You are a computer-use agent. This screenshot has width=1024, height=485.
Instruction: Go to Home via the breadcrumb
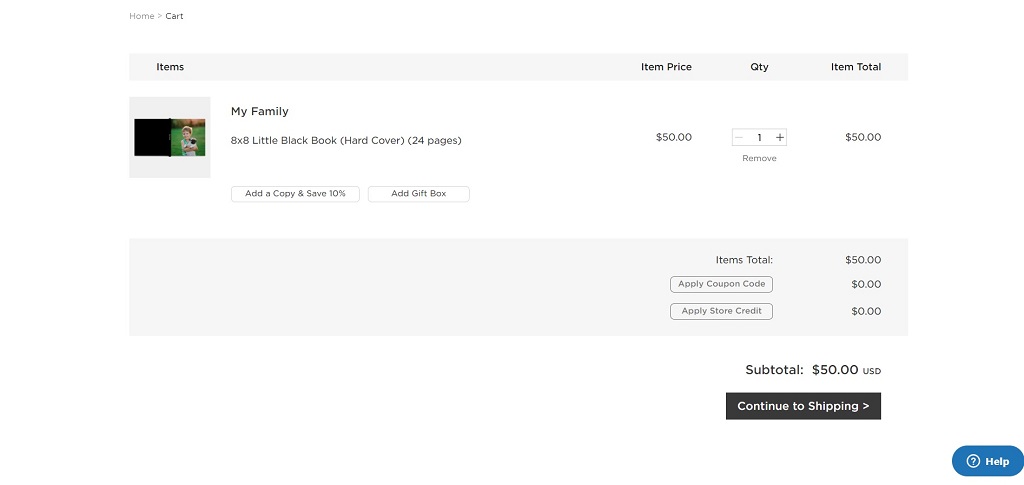[x=142, y=16]
